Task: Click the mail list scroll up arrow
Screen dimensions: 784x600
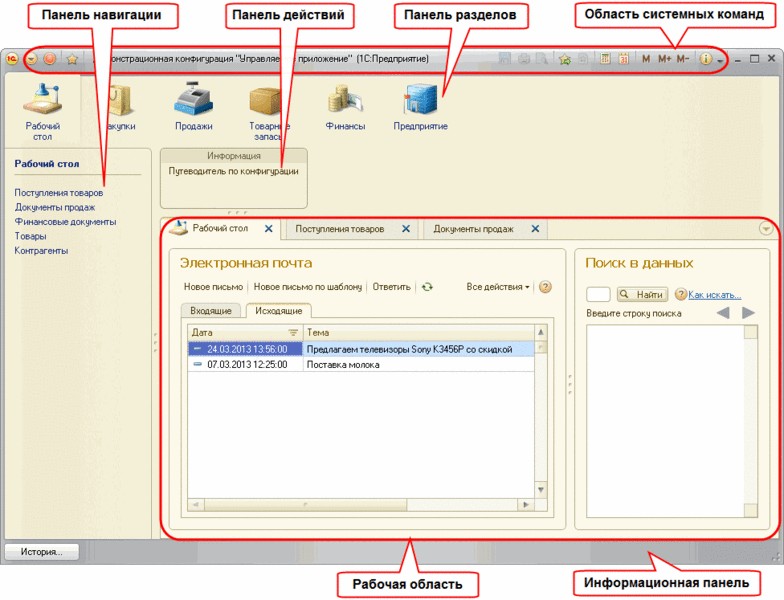Action: coord(540,332)
